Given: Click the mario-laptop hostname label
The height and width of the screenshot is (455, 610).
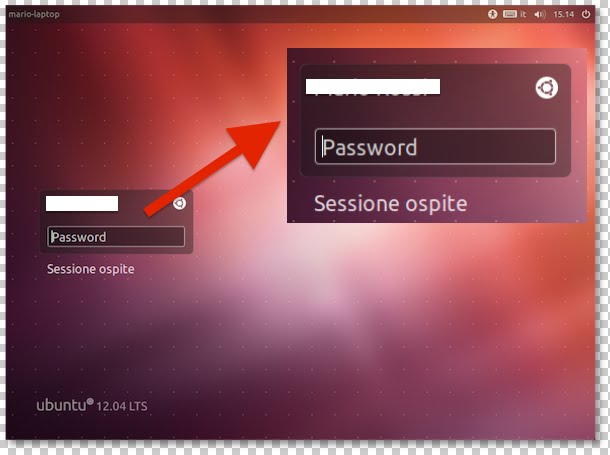Looking at the screenshot, I should [x=34, y=14].
